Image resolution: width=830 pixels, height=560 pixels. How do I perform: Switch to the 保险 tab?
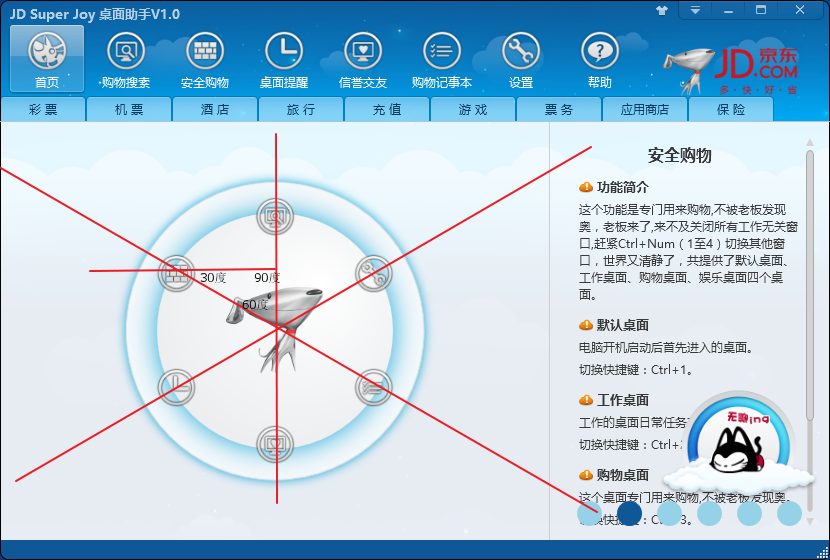(731, 110)
